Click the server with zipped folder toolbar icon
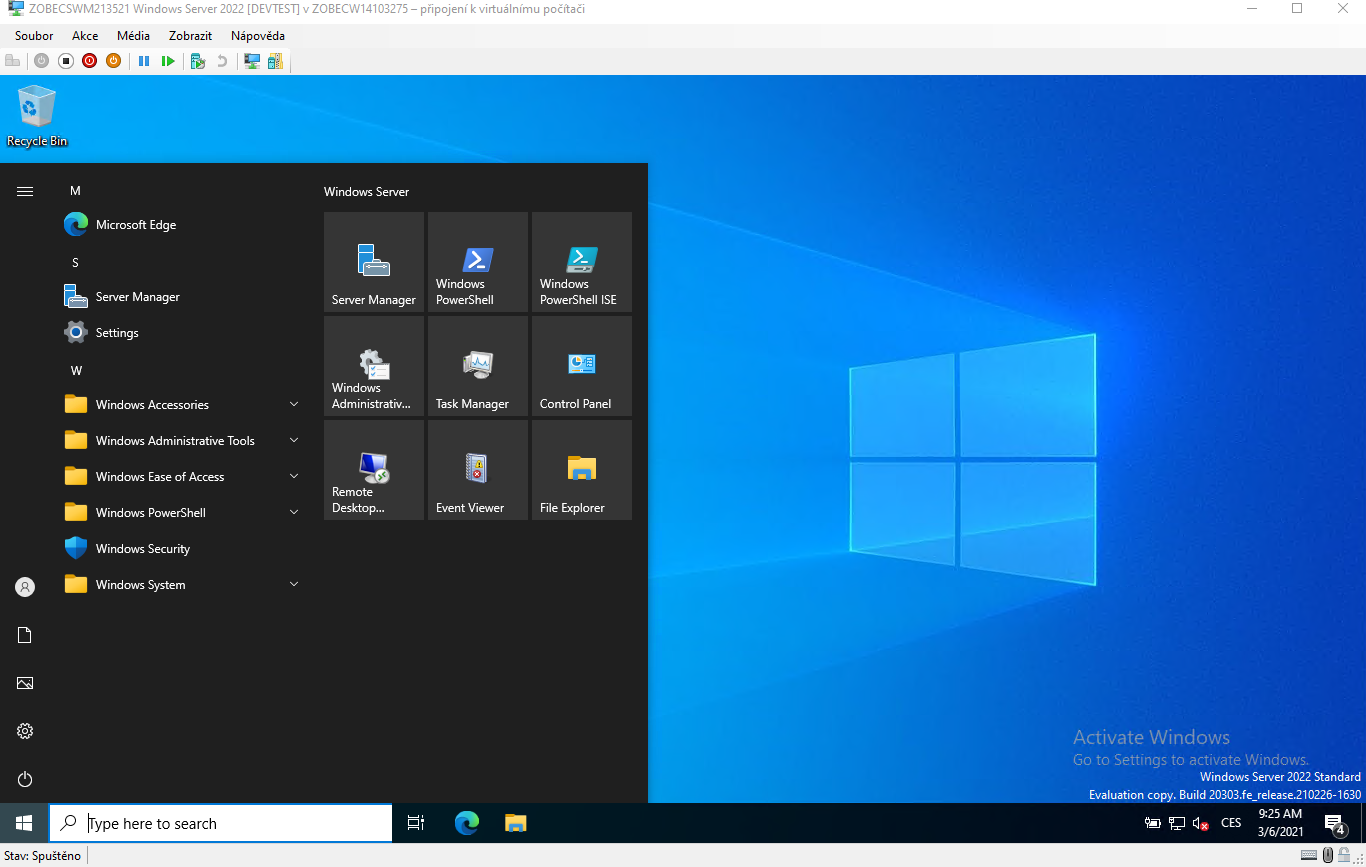The image size is (1366, 867). (x=275, y=61)
